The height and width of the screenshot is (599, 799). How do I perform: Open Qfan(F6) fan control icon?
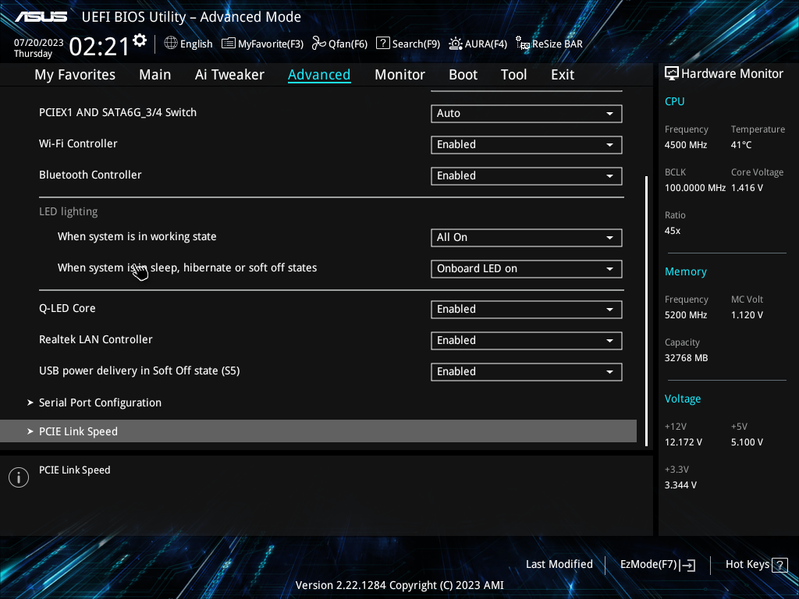319,43
